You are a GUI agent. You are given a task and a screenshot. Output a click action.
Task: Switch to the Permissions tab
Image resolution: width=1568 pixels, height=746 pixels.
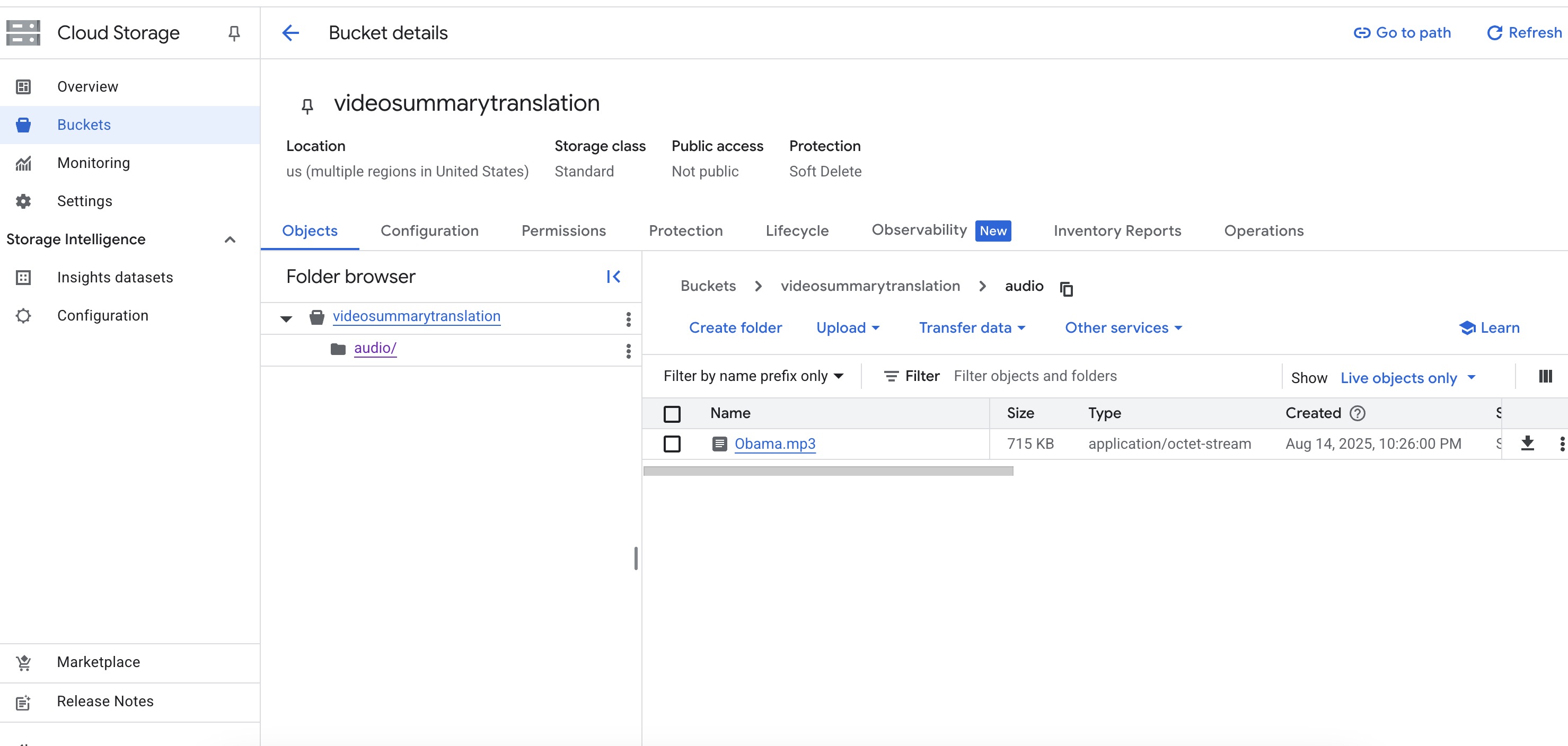click(563, 231)
